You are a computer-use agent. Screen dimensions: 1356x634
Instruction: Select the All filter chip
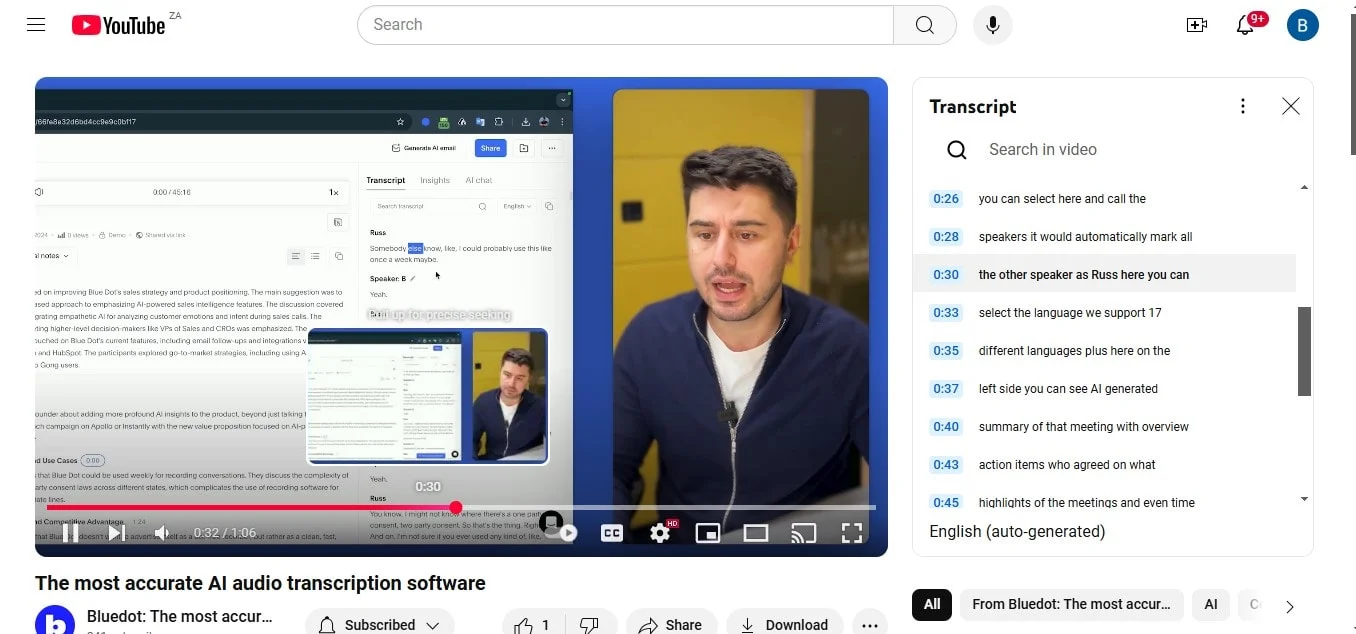pyautogui.click(x=932, y=604)
